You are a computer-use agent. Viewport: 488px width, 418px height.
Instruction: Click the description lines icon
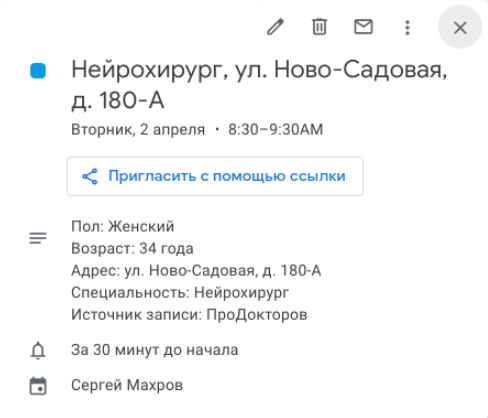coord(38,238)
